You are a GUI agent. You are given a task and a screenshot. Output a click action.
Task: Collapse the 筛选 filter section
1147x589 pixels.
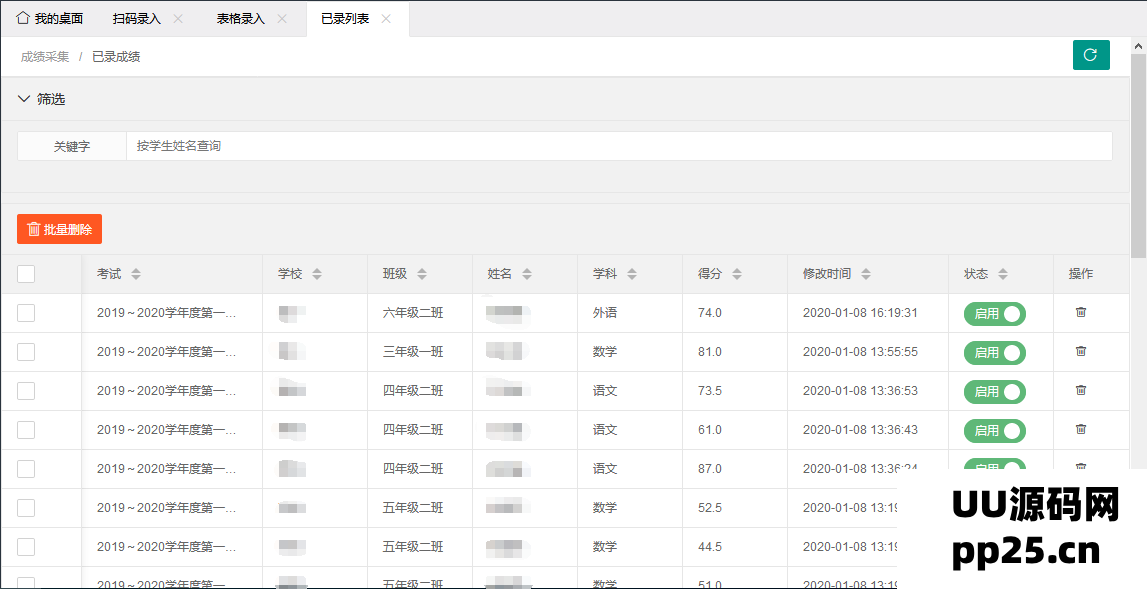click(x=25, y=99)
